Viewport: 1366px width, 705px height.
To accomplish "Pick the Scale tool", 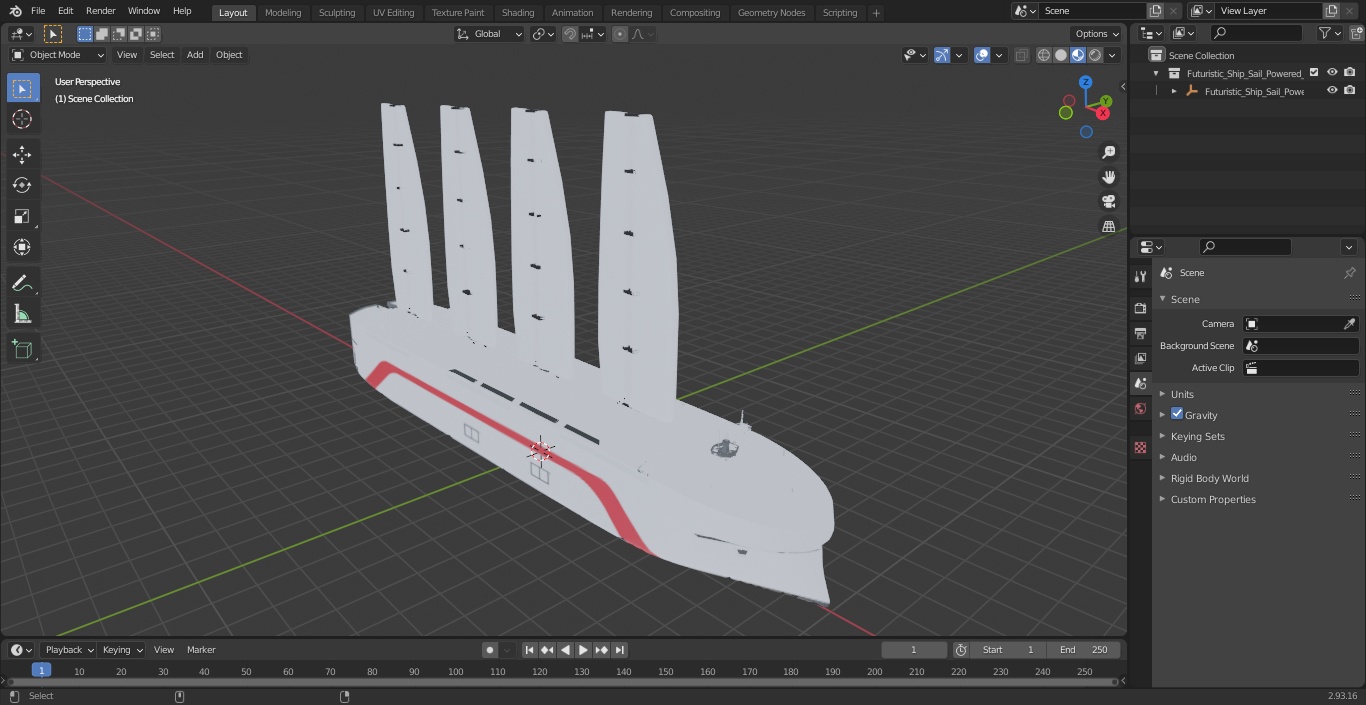I will tap(22, 217).
